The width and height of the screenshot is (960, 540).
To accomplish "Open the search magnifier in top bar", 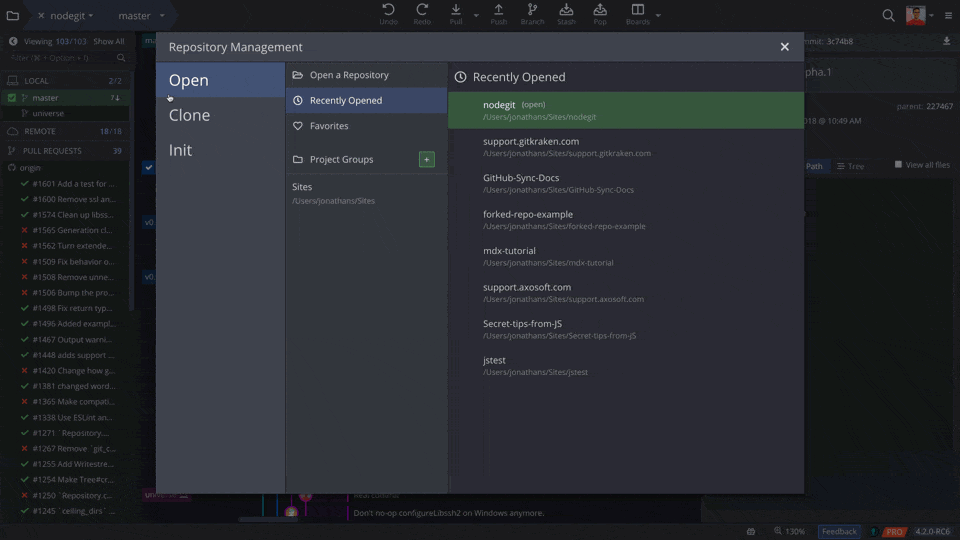I will coord(888,15).
